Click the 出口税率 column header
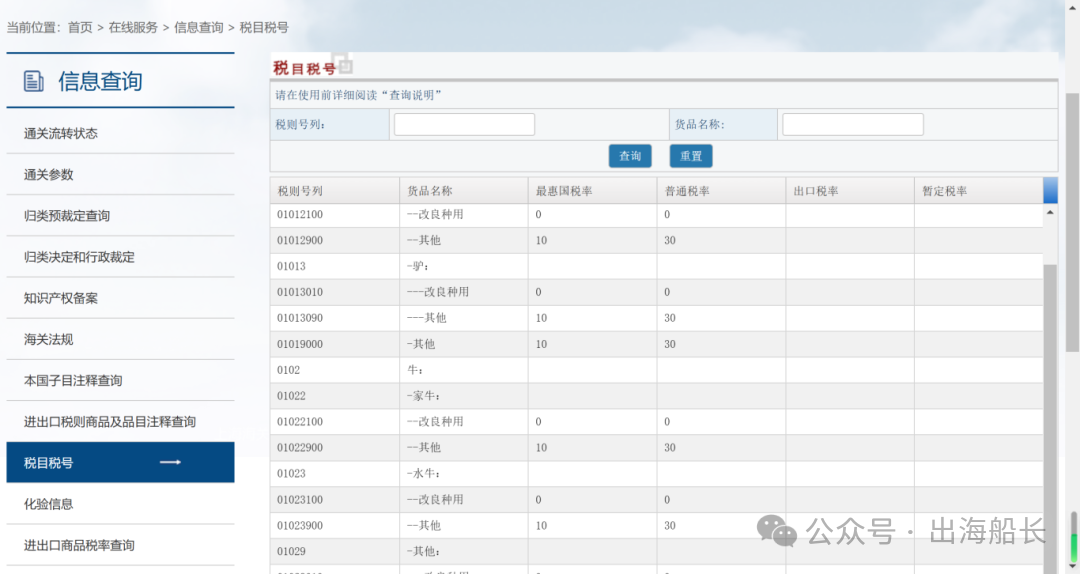Image resolution: width=1080 pixels, height=574 pixels. point(850,191)
